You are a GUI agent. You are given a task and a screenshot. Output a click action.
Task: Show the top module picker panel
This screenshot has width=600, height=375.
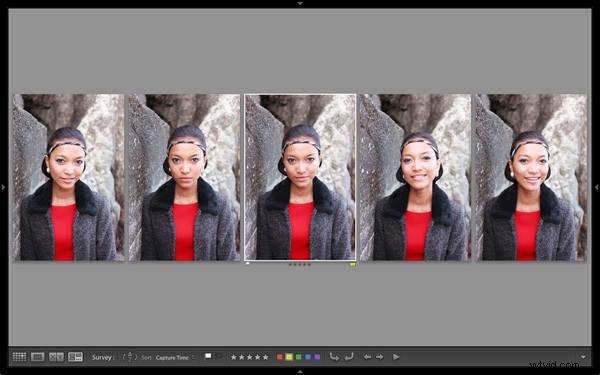tap(300, 3)
